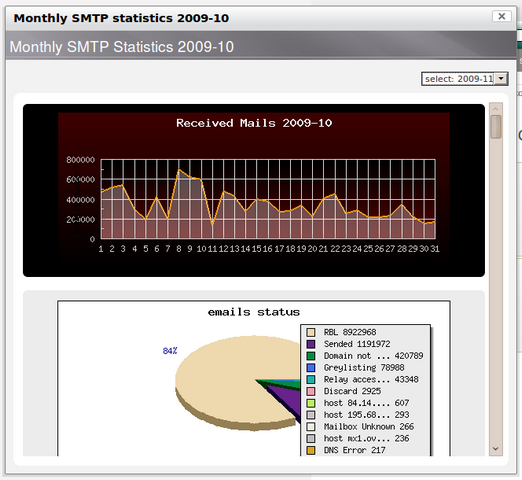
Task: Click the vertical scrollbar thumb
Action: (496, 127)
